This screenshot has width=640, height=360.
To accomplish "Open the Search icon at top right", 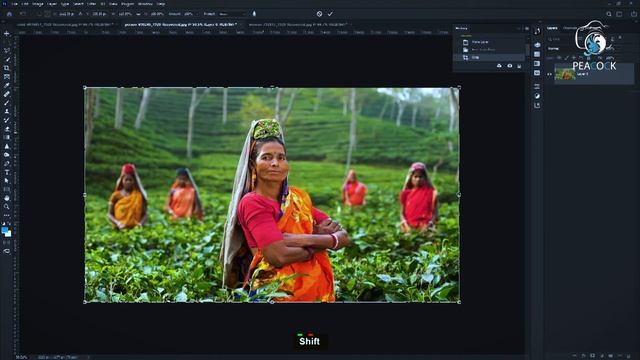I will click(609, 14).
